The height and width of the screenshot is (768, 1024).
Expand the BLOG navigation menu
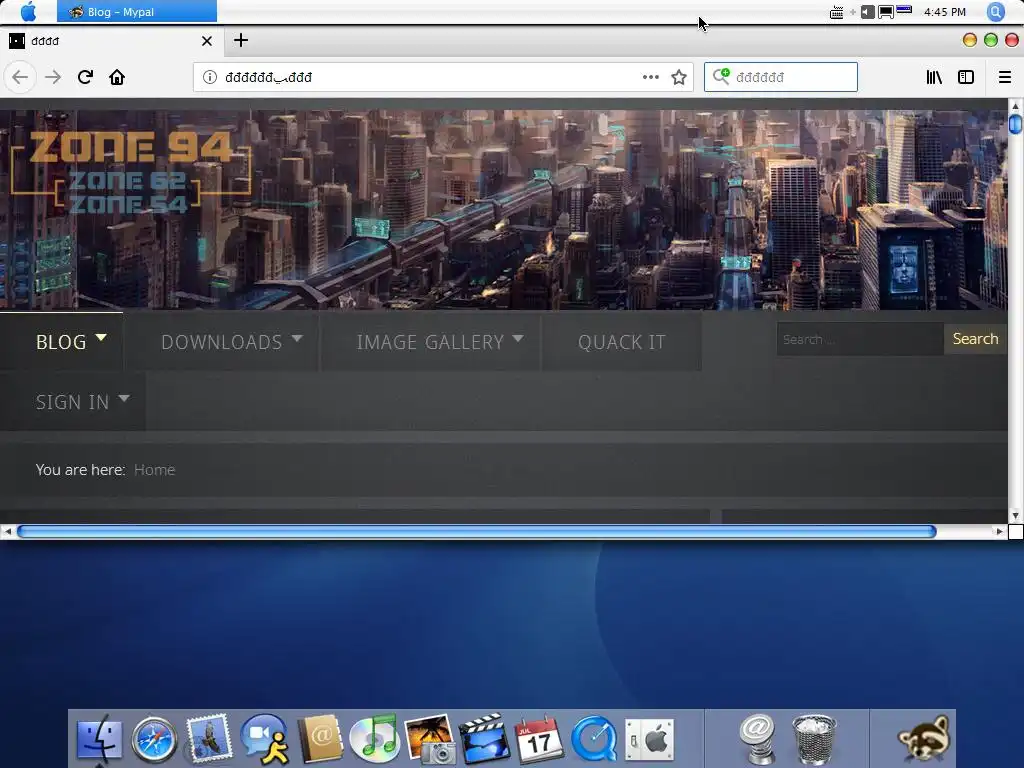pos(61,342)
